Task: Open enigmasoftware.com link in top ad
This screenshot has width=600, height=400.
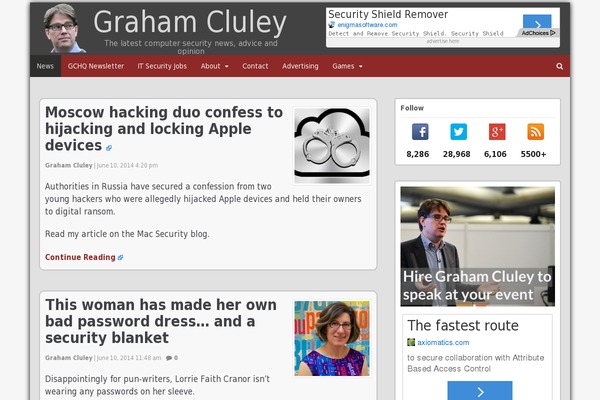Action: 367,25
